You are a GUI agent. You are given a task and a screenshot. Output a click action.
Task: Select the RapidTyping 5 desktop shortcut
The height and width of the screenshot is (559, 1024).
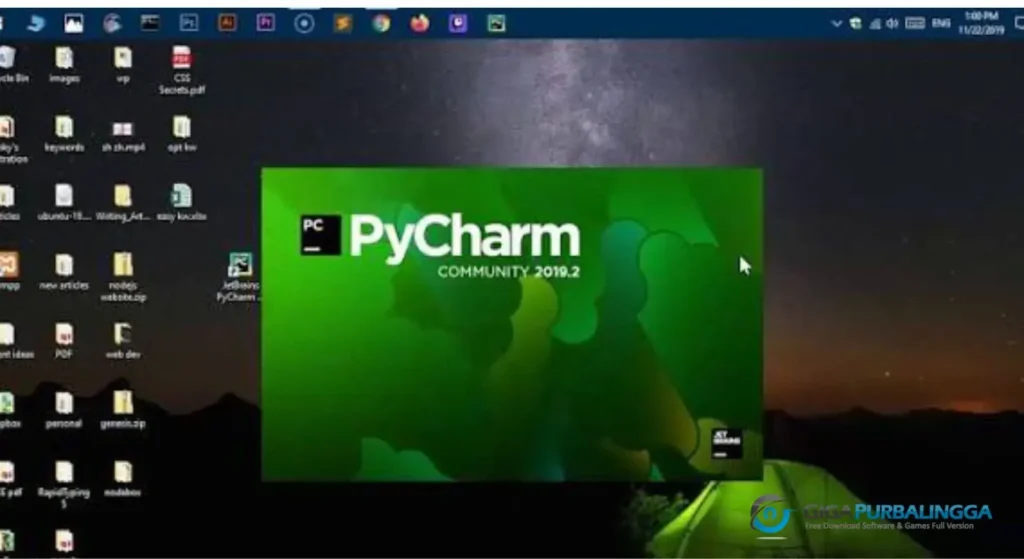point(64,485)
